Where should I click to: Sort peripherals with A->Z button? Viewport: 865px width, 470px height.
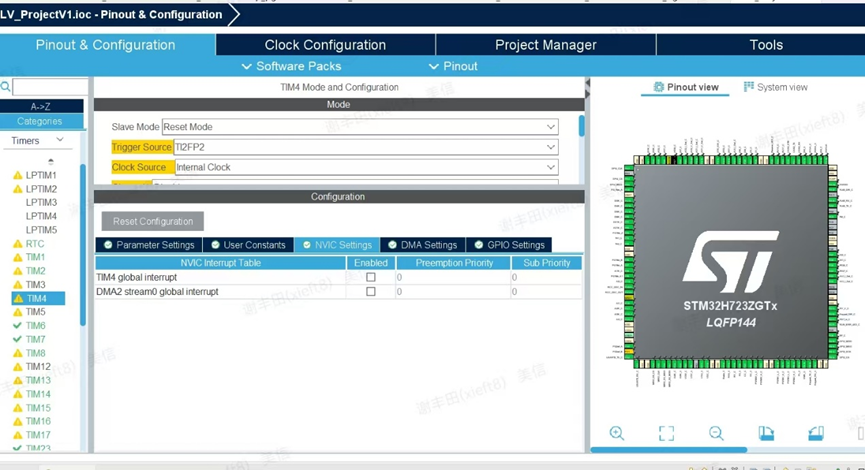coord(41,106)
